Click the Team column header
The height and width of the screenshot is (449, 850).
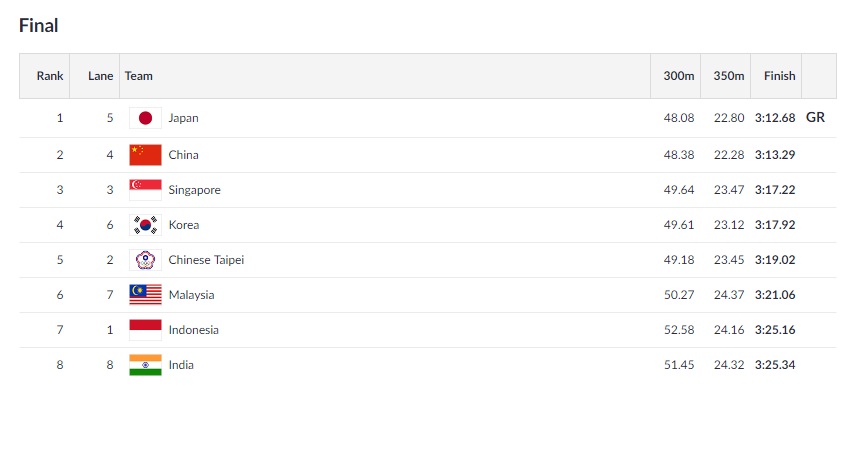point(138,76)
